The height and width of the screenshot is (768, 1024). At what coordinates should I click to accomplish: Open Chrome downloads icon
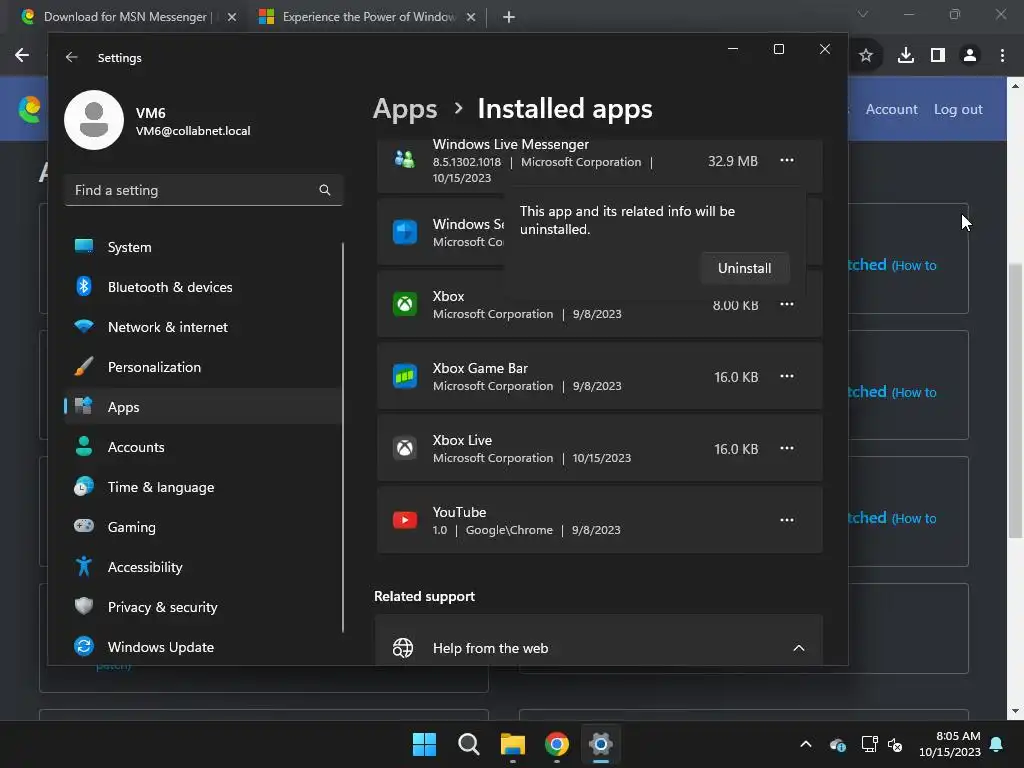coord(906,56)
